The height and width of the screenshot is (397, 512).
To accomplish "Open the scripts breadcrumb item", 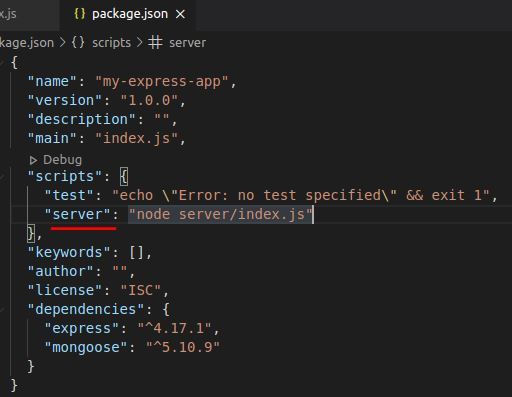I will pos(111,43).
